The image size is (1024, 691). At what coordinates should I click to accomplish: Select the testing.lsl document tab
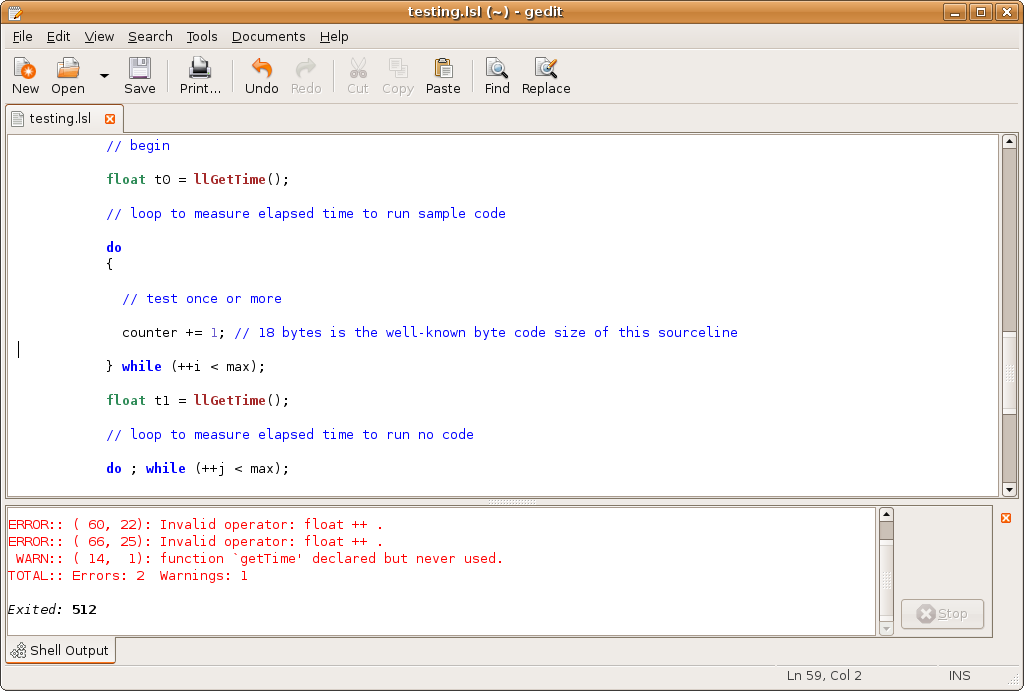58,118
